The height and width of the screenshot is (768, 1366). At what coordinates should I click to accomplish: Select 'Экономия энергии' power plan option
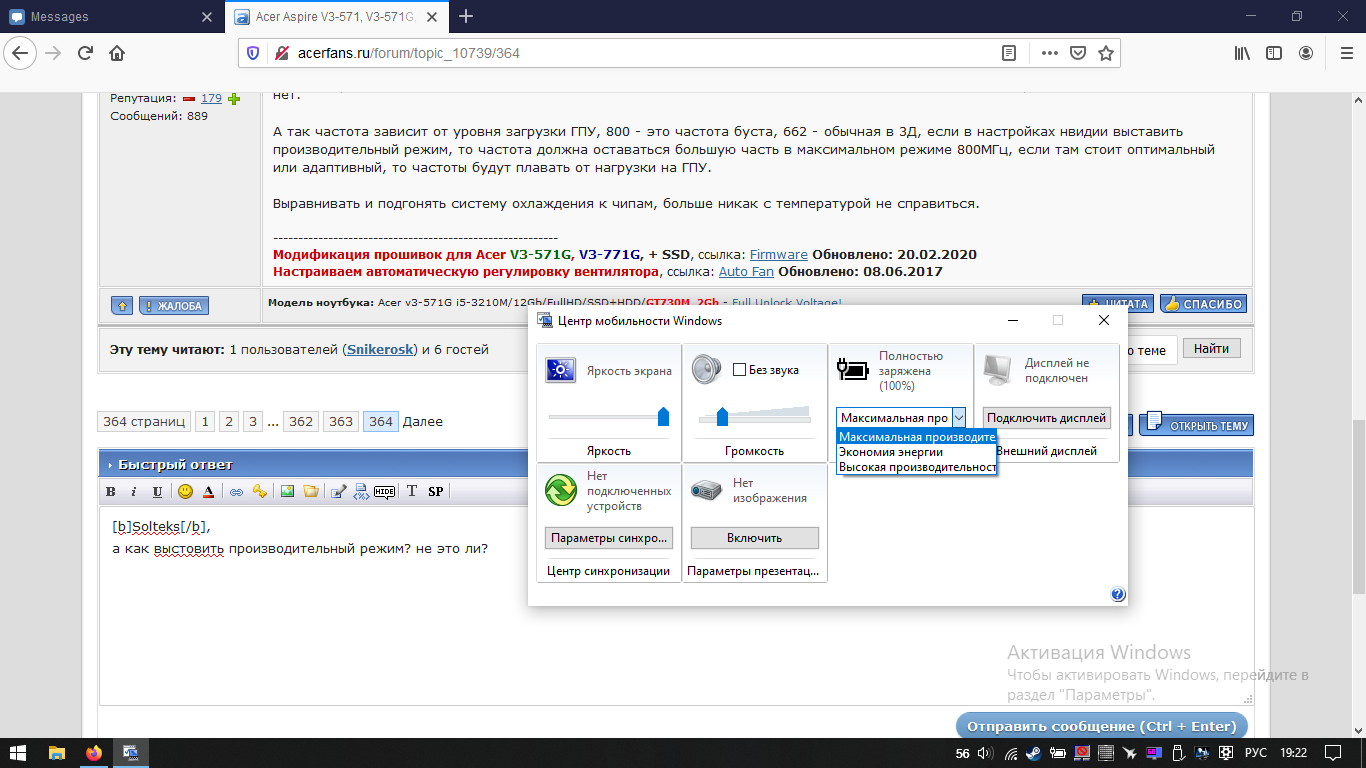[x=917, y=452]
